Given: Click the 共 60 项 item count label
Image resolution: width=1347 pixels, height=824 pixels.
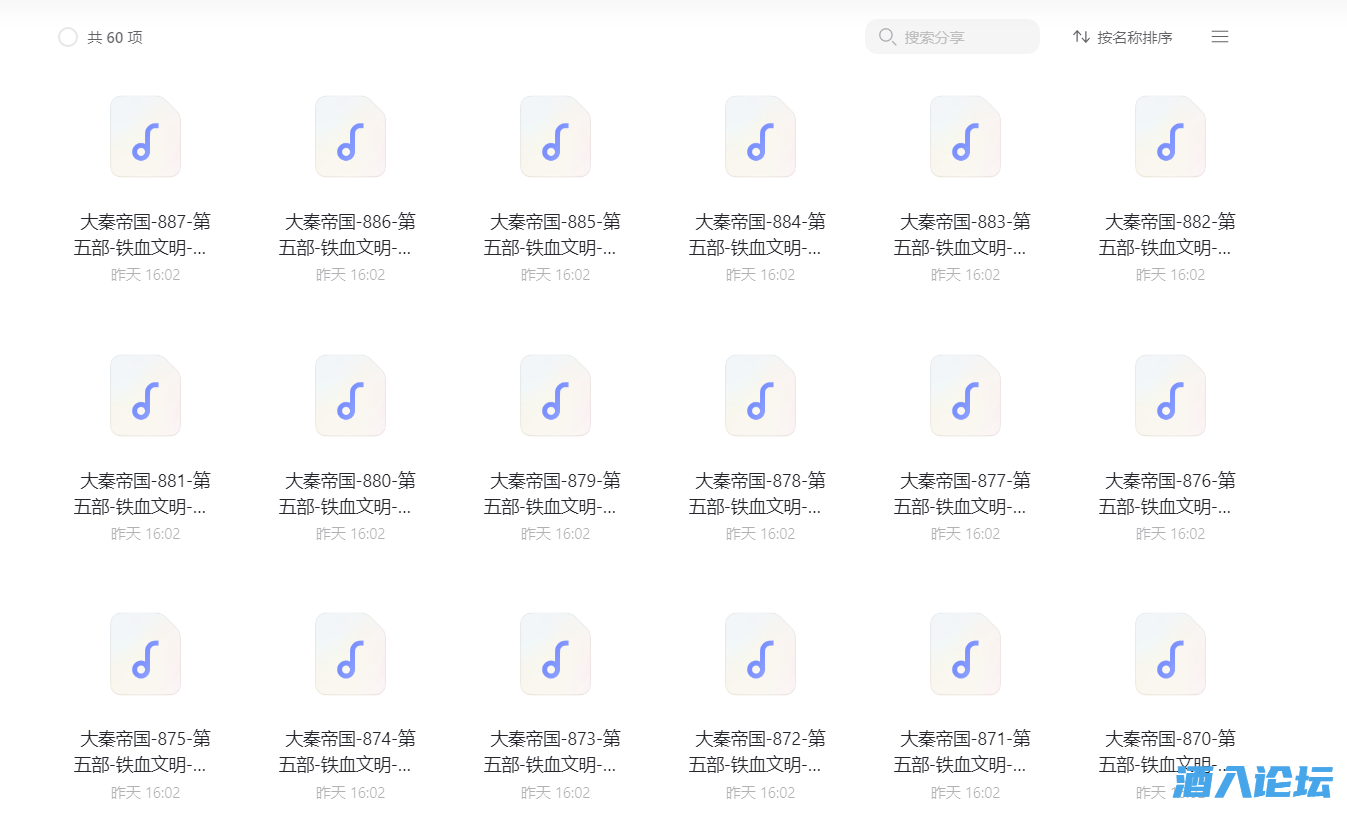Looking at the screenshot, I should (114, 37).
